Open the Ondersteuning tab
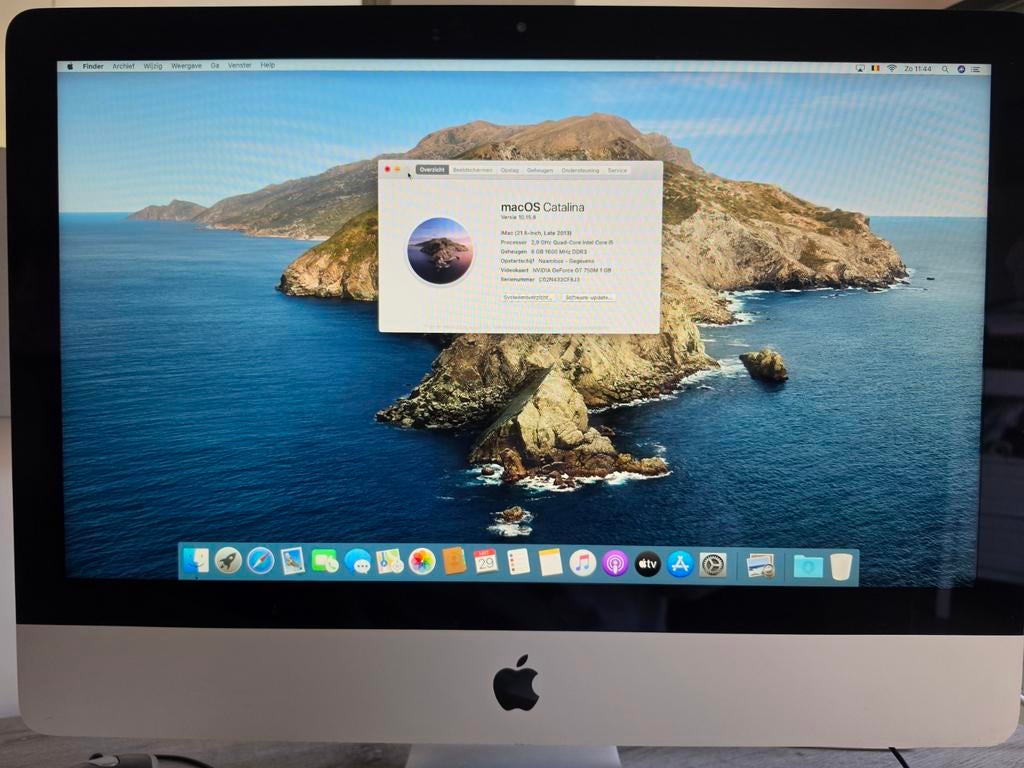Screen dimensions: 1024x768 (x=580, y=170)
